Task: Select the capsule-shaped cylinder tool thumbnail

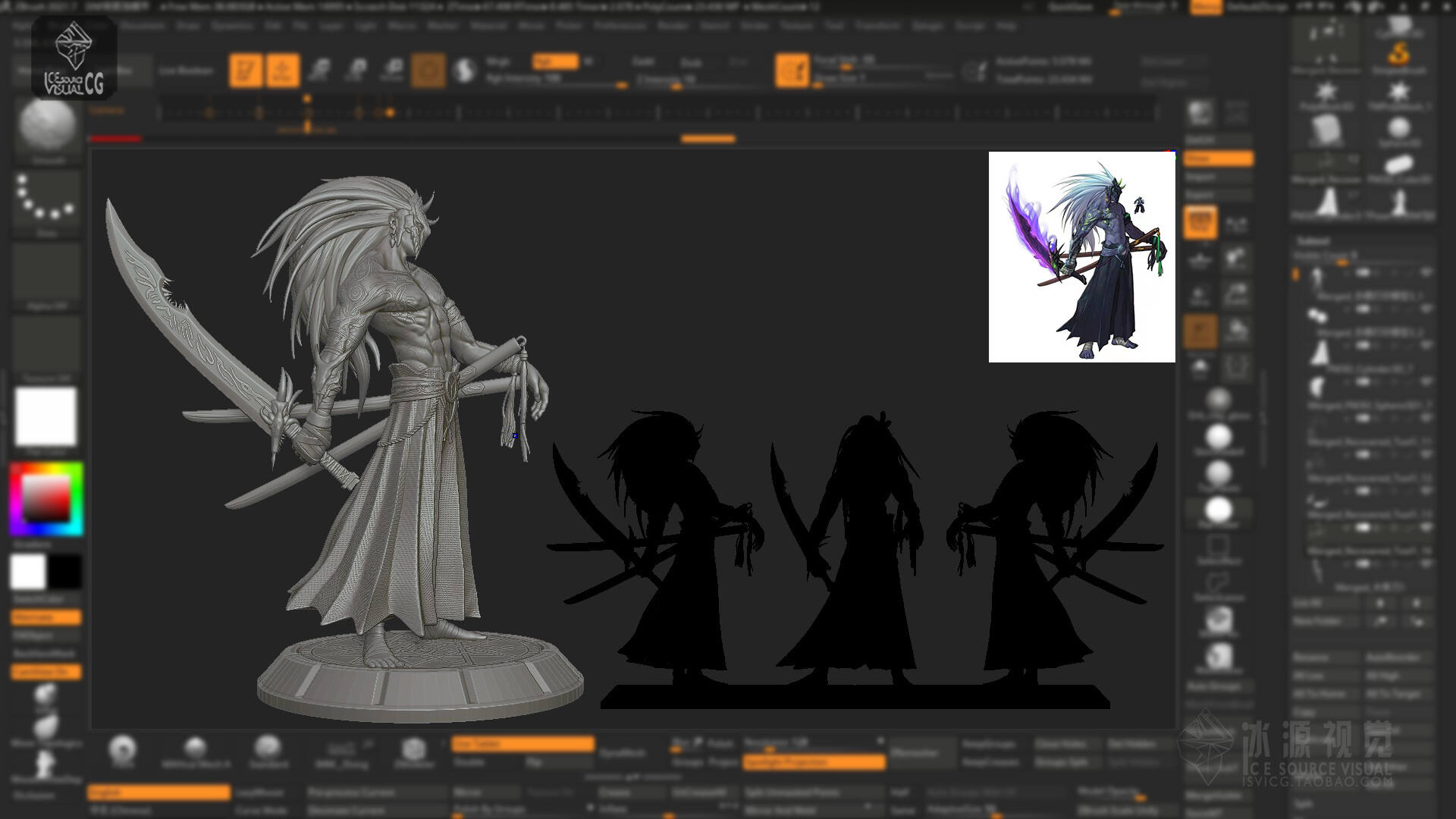Action: pos(1399,167)
